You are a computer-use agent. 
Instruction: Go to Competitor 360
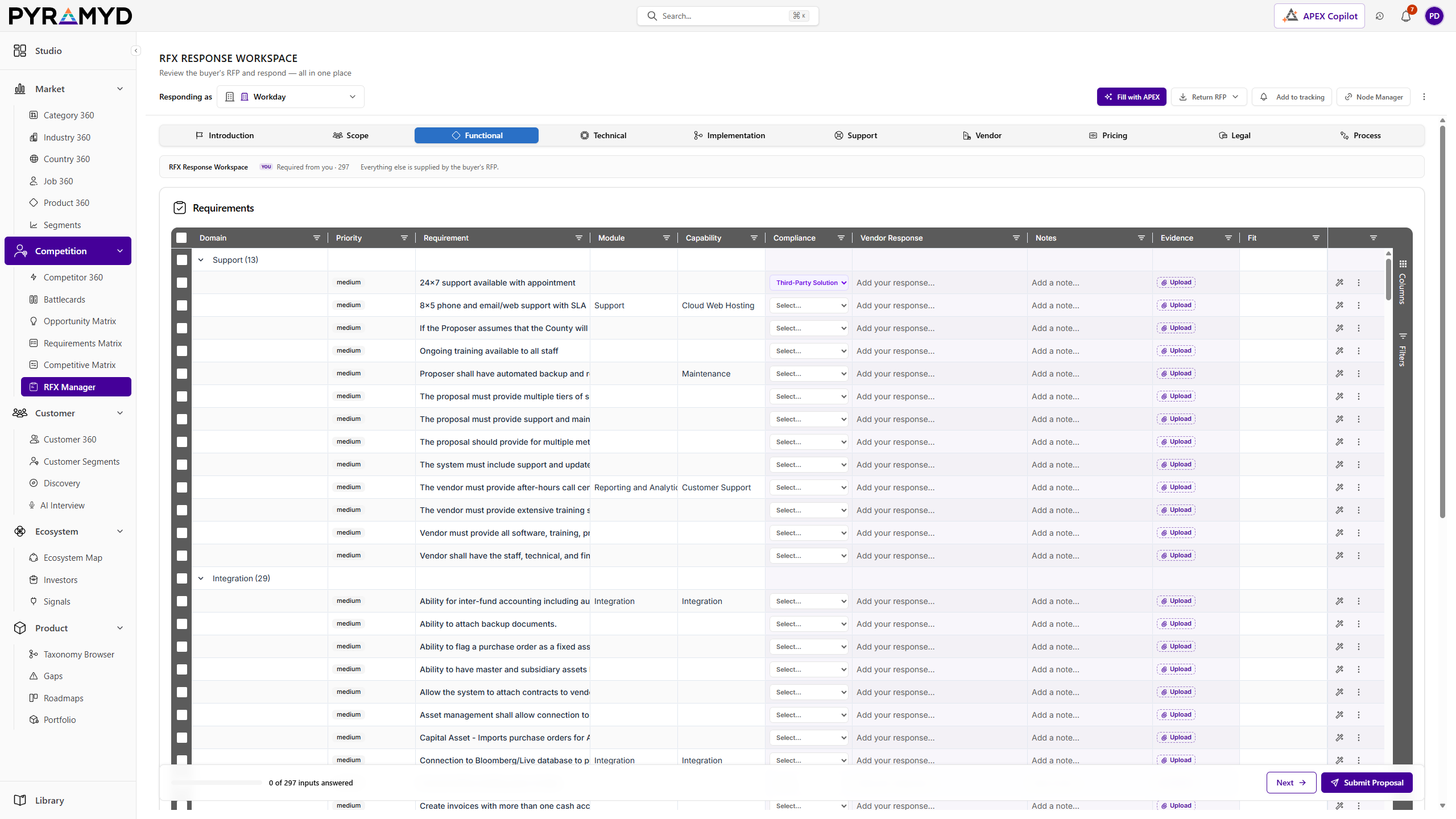(73, 277)
